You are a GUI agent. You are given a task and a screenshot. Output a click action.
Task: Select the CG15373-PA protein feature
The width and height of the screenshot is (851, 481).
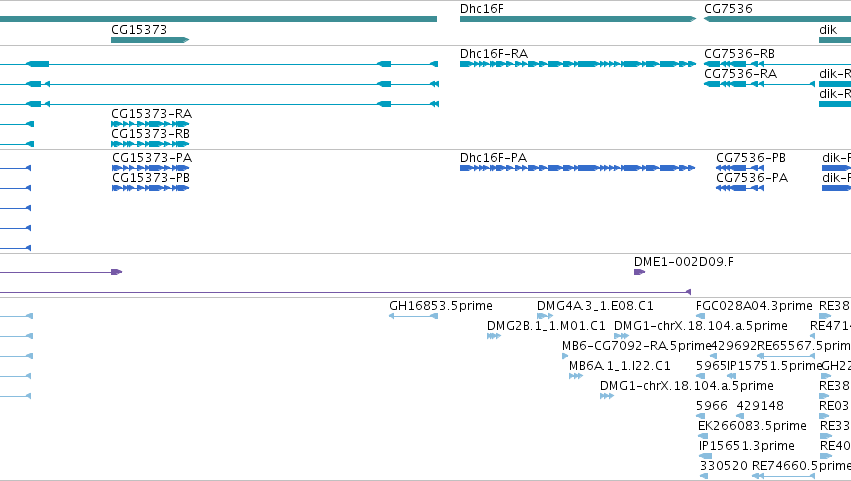coord(150,168)
